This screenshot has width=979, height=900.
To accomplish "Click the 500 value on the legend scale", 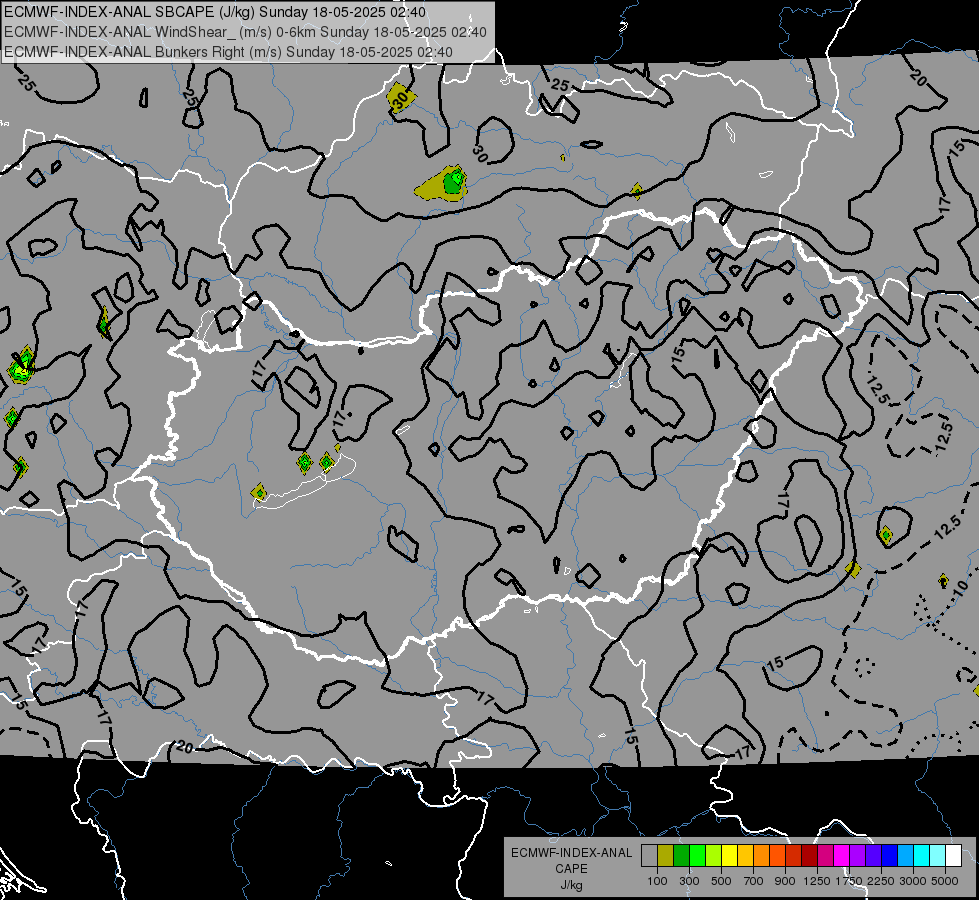I will [x=721, y=881].
